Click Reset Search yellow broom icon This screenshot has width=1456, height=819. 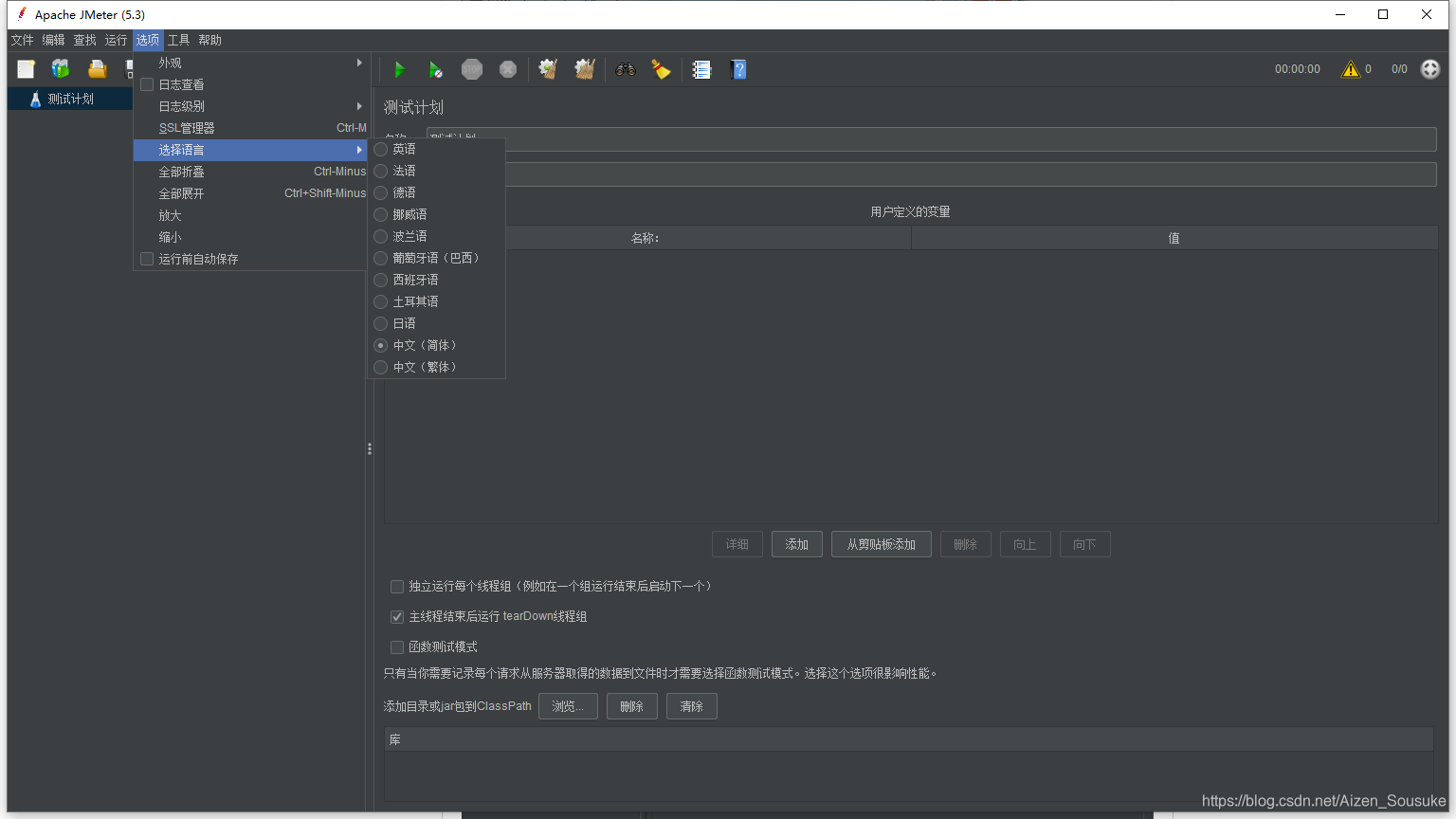(661, 69)
